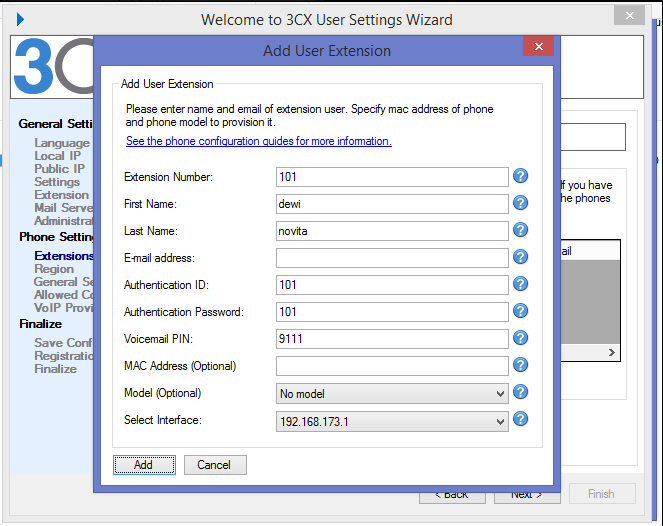
Task: Select General Settings under Phone Settings
Action: coord(63,282)
